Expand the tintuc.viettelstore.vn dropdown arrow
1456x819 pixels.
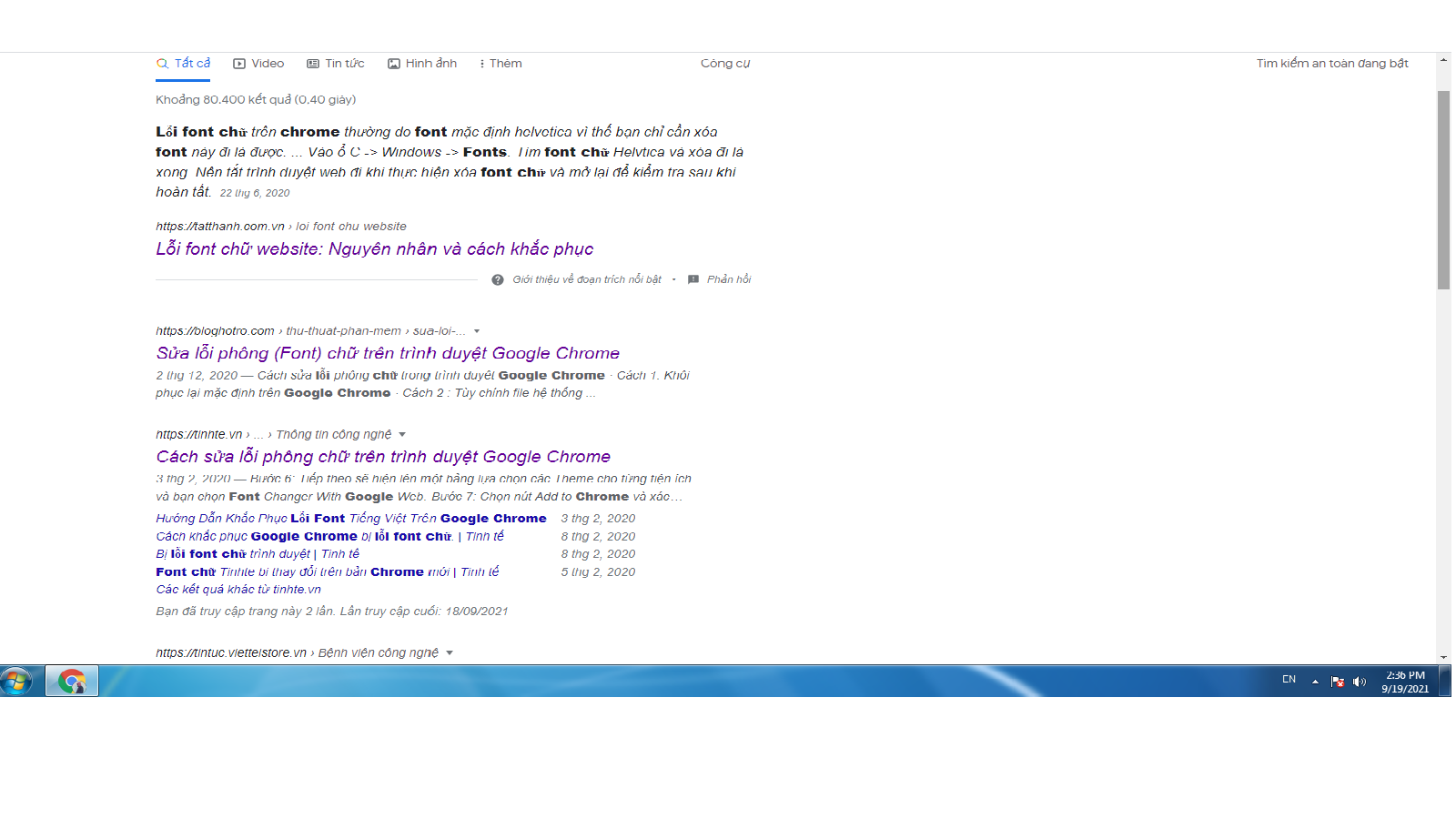[450, 653]
